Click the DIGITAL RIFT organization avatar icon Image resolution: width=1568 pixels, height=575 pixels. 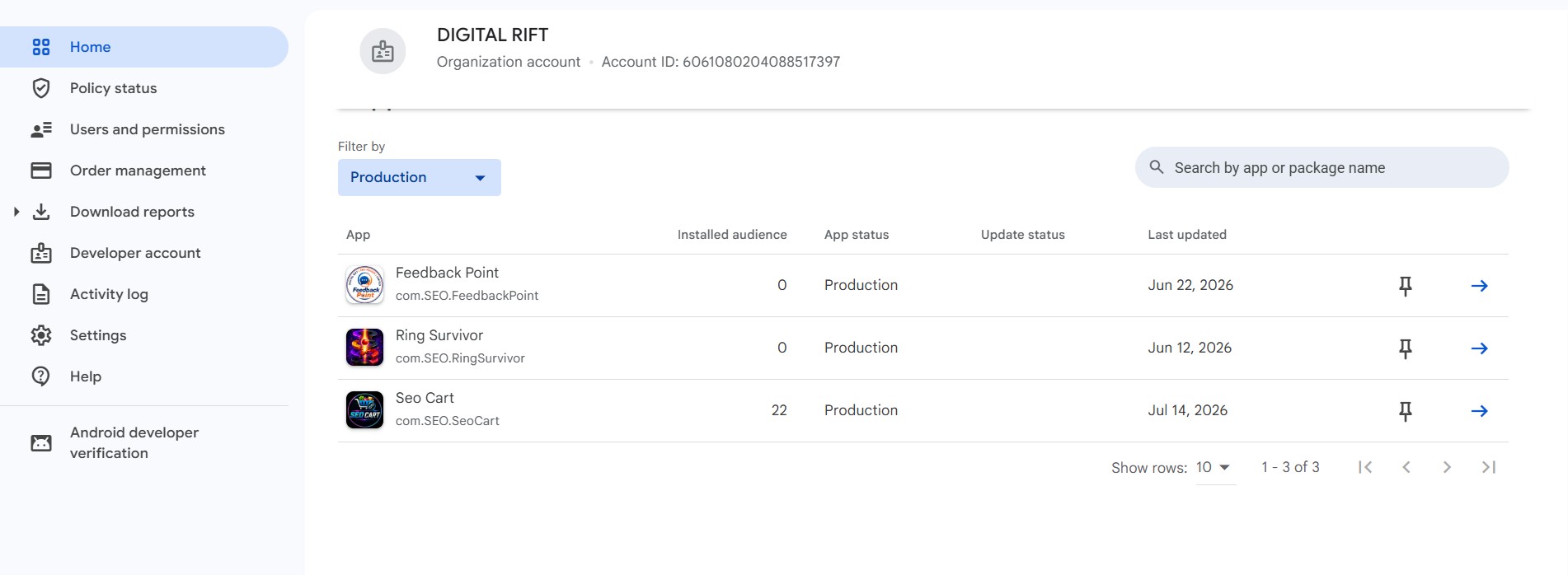tap(383, 51)
